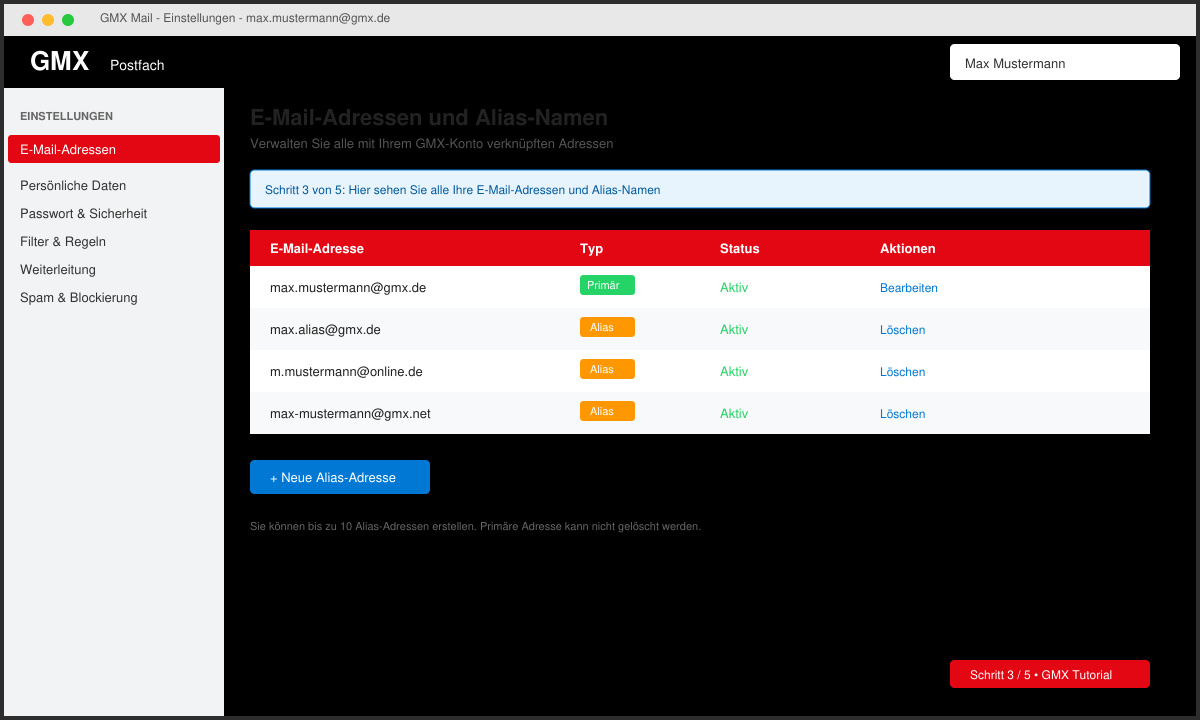Viewport: 1200px width, 720px height.
Task: Open Weiterleitung settings
Action: (x=58, y=269)
